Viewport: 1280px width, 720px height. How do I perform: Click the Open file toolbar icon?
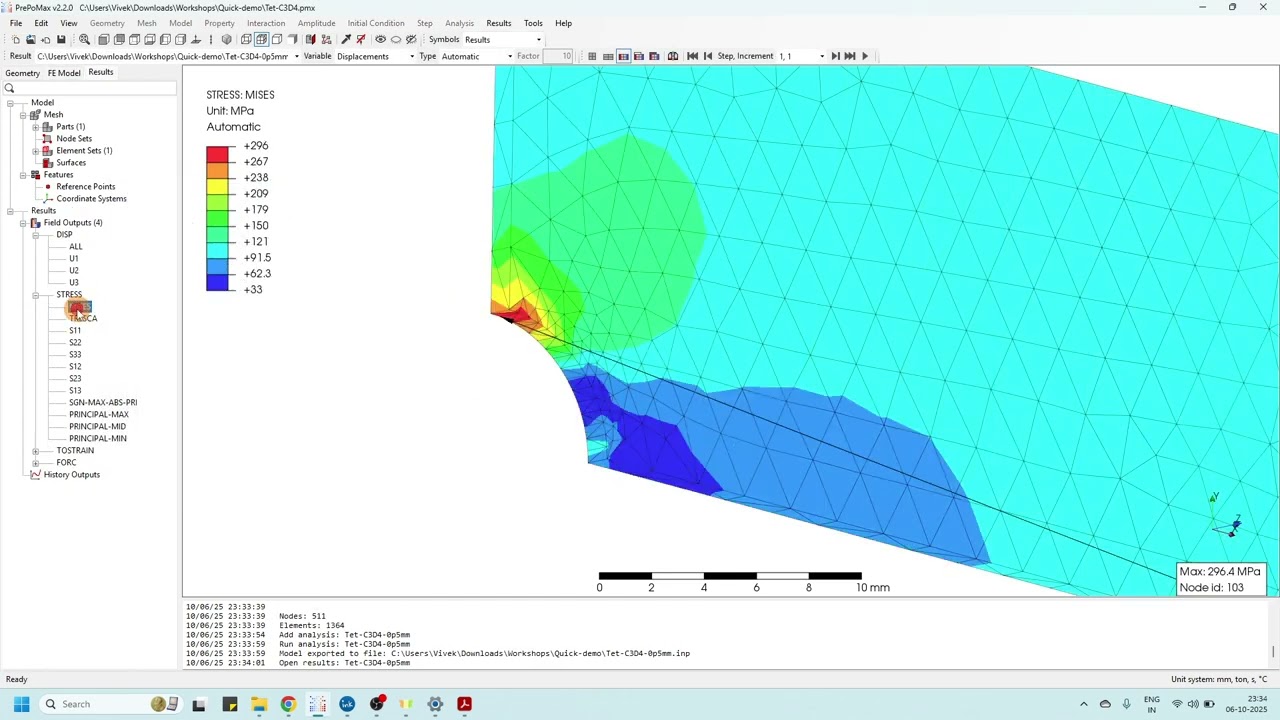click(x=30, y=40)
